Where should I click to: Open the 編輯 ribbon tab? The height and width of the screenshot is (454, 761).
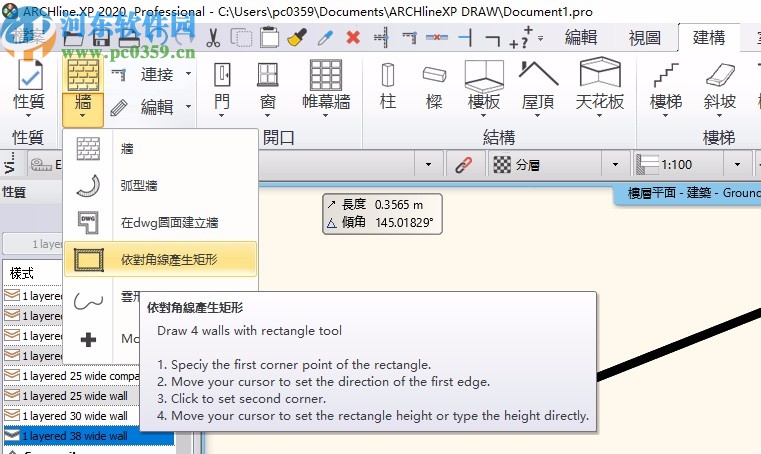[580, 37]
